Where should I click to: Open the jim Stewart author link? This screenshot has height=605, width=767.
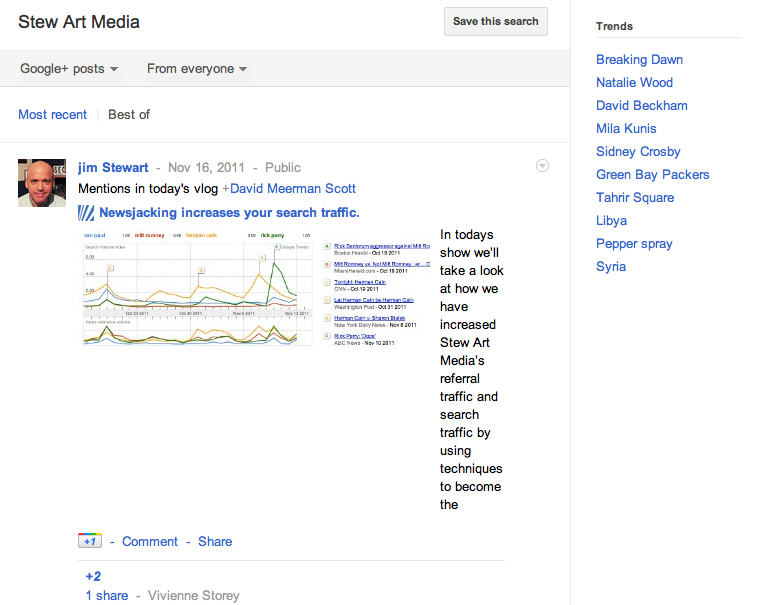coord(113,168)
